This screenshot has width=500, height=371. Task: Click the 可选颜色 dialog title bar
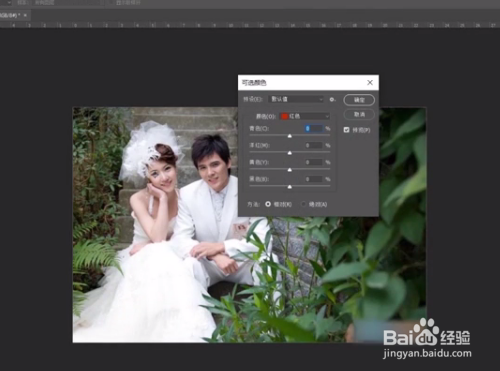click(308, 82)
